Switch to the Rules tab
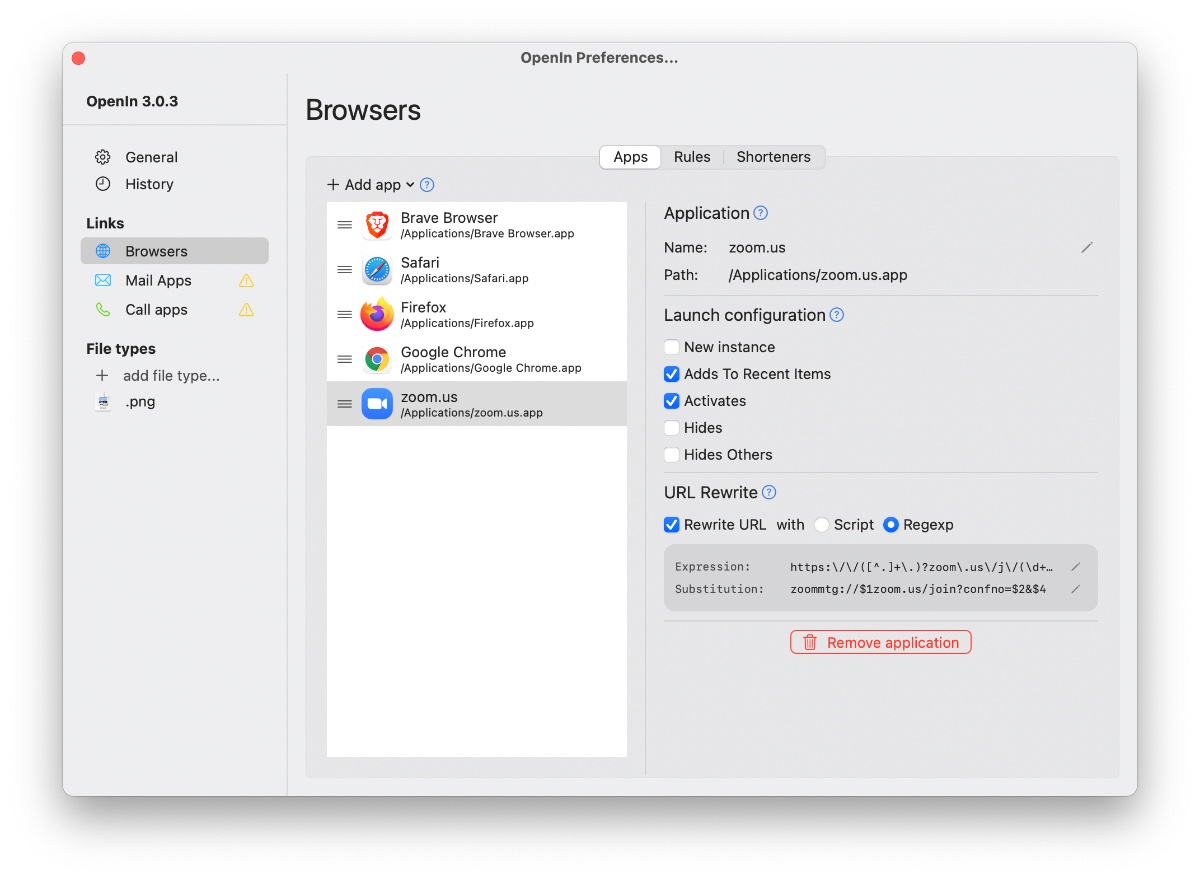 click(692, 157)
